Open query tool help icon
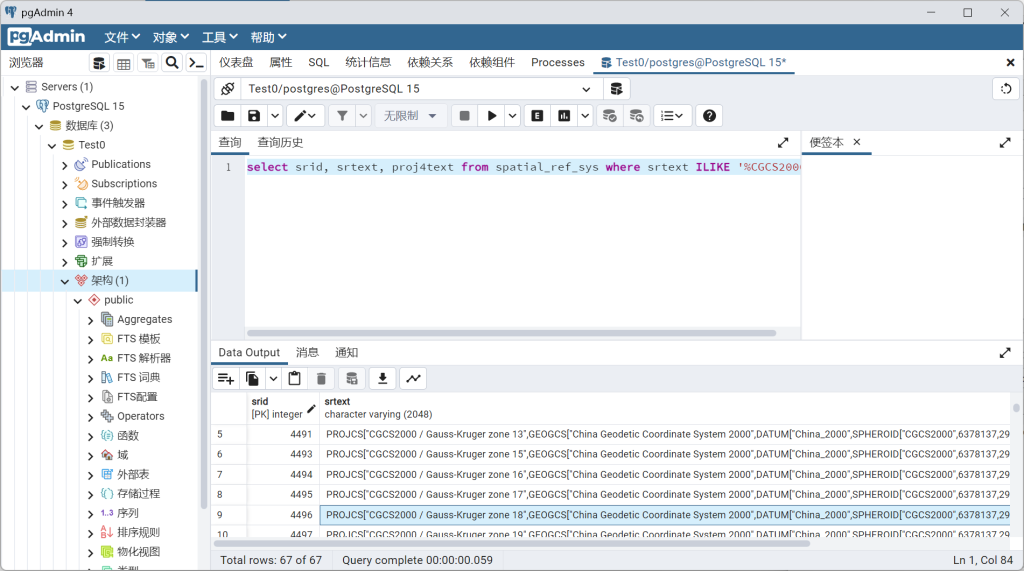The height and width of the screenshot is (571, 1024). [709, 116]
